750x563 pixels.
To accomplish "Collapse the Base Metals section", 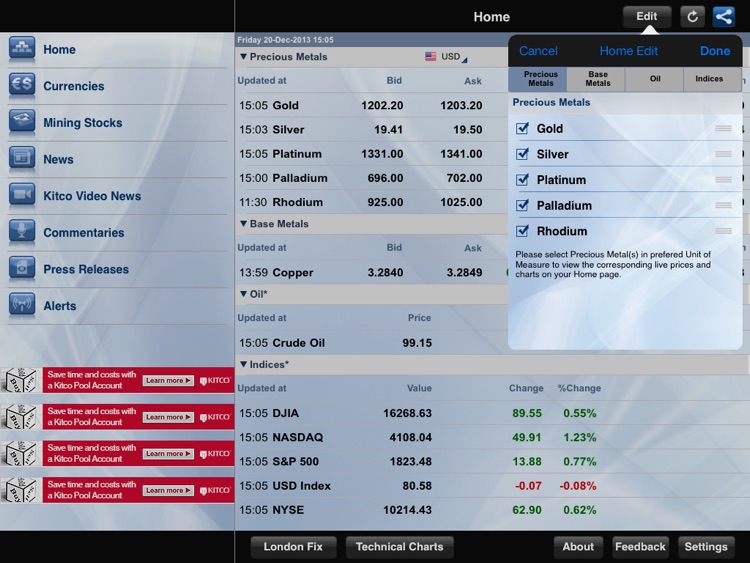I will tap(243, 223).
